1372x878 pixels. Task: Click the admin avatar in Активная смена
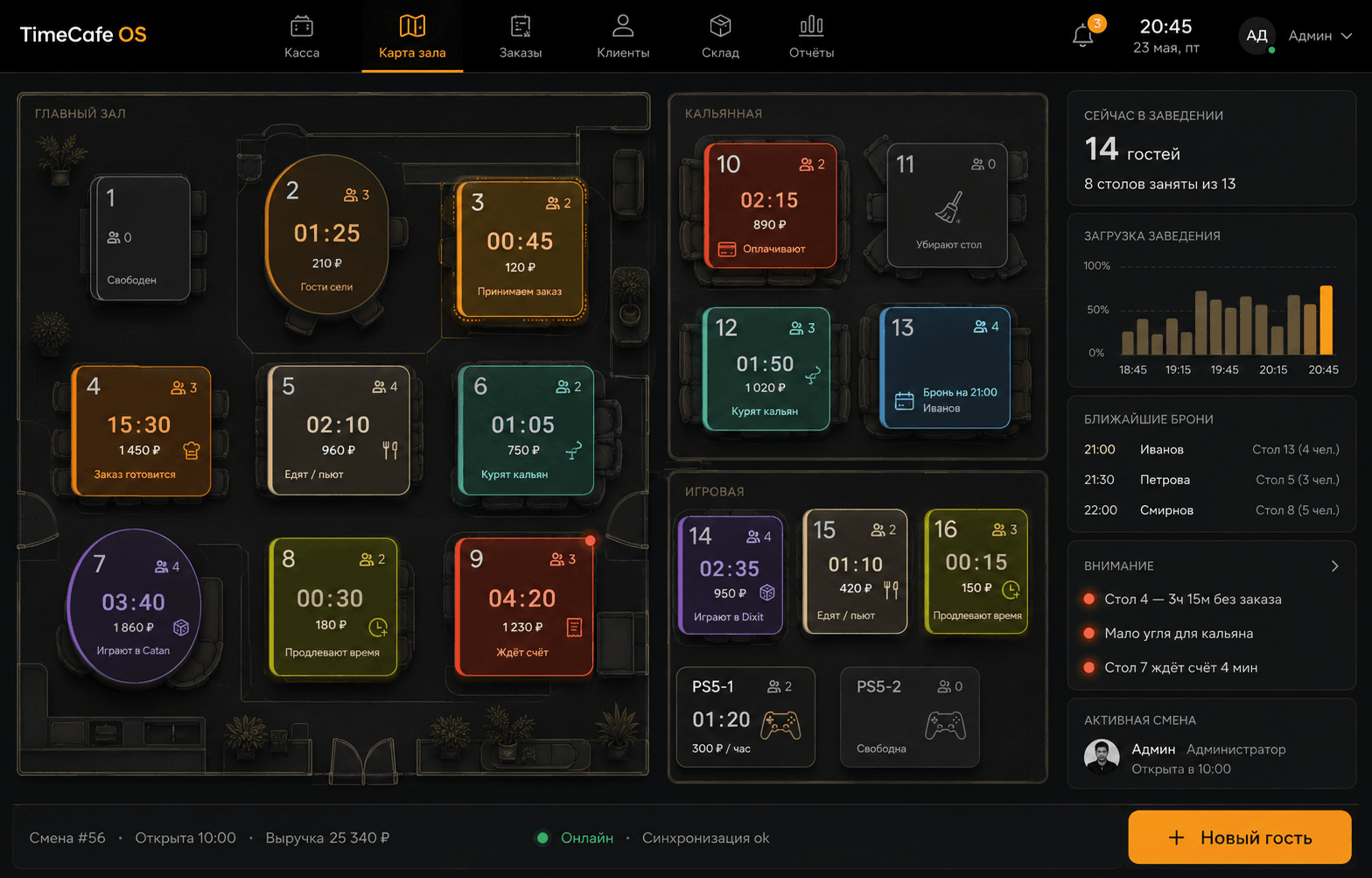click(1102, 757)
